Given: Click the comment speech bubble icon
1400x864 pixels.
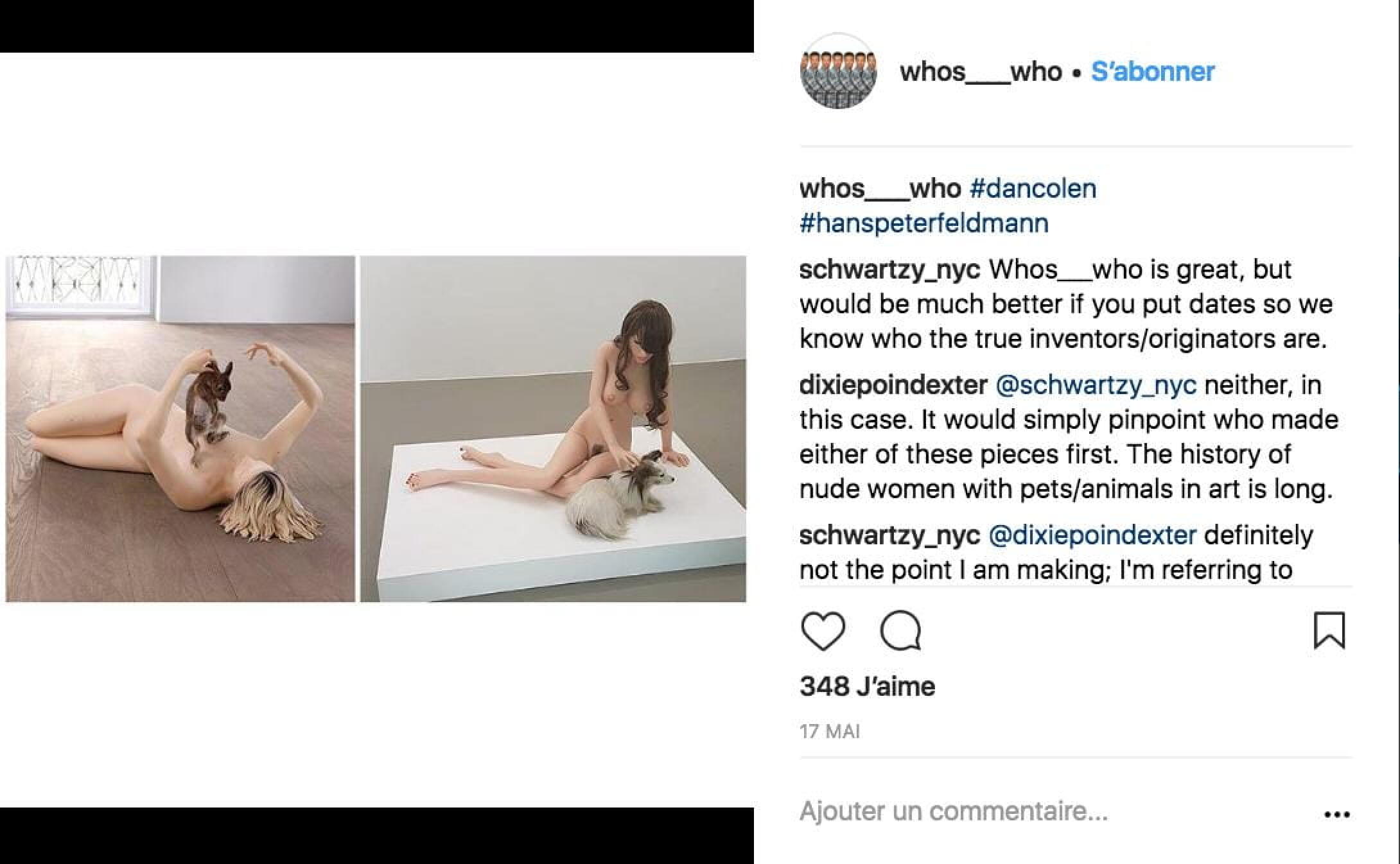Looking at the screenshot, I should [900, 632].
